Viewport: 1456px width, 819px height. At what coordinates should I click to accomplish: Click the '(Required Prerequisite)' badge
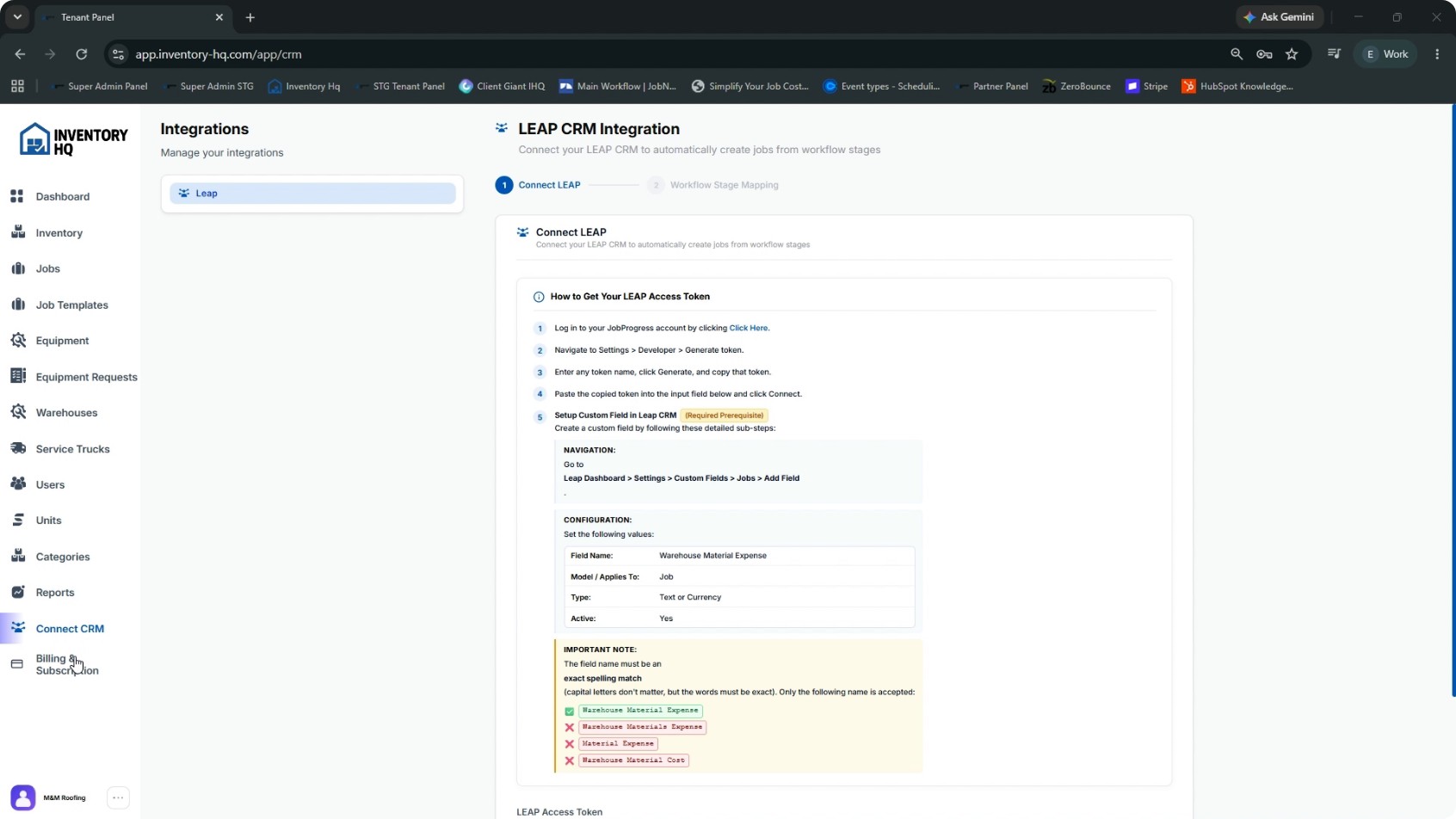[724, 416]
